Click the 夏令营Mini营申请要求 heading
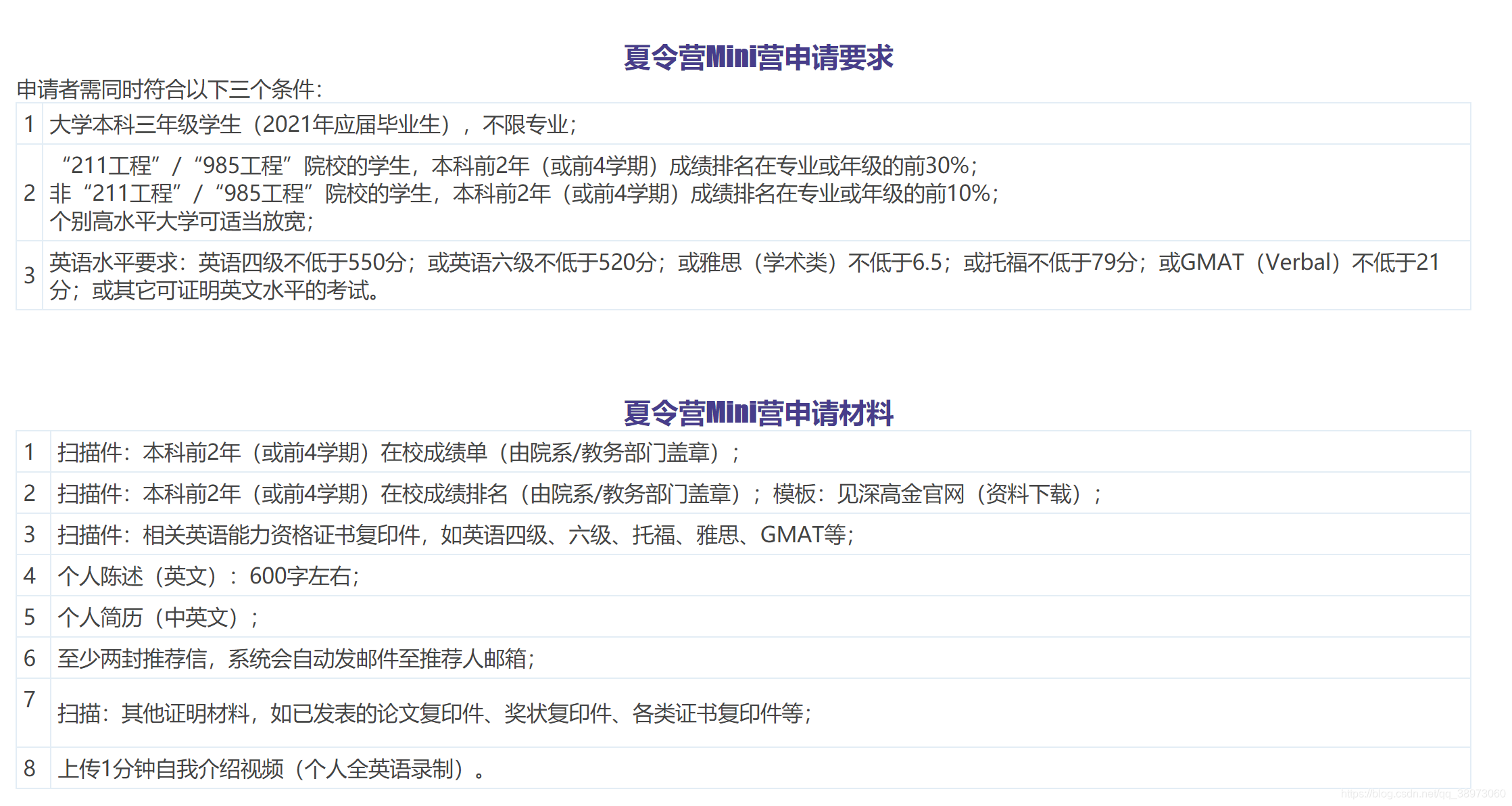The image size is (1512, 806). click(758, 57)
